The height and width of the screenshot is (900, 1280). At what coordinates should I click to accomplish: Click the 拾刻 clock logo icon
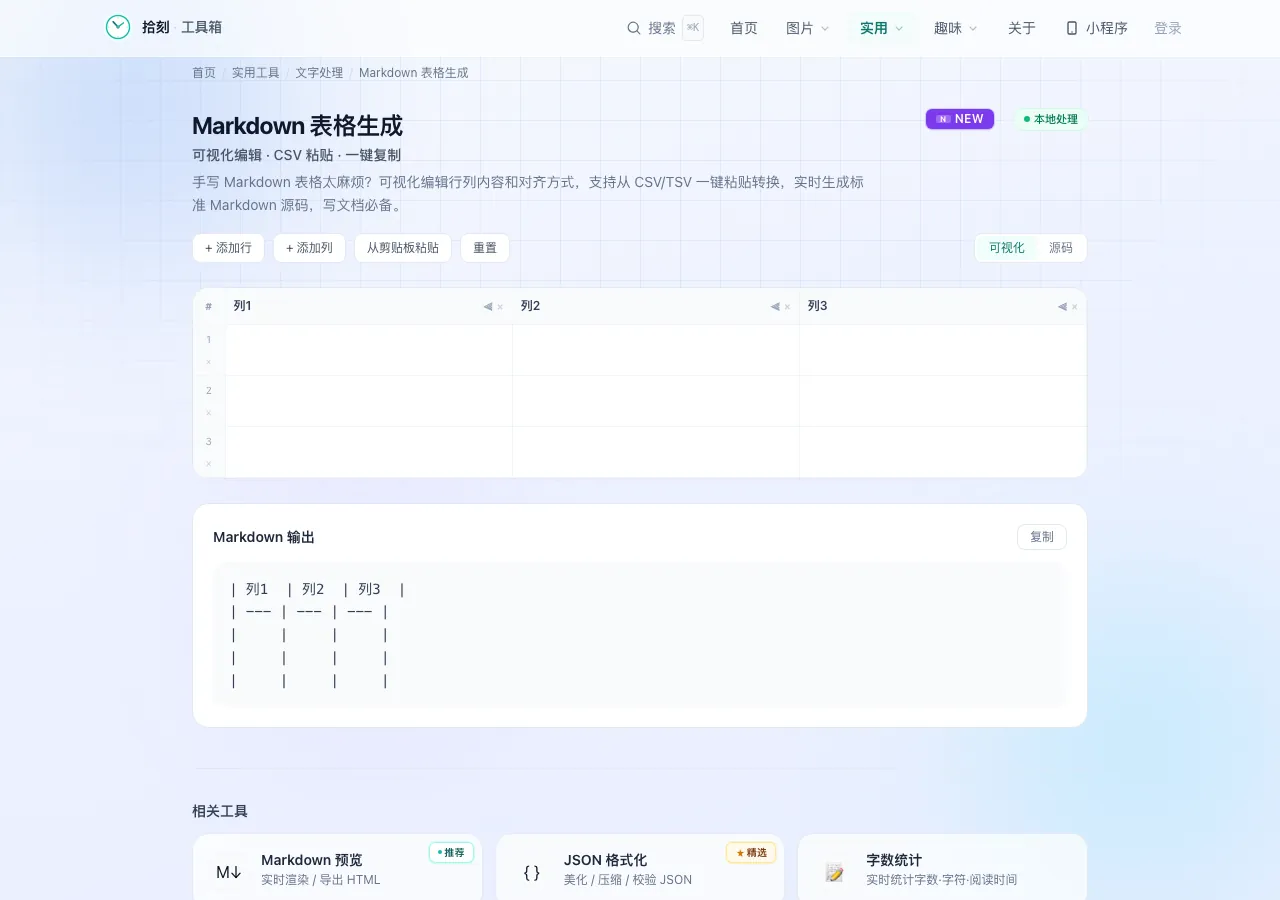click(118, 27)
